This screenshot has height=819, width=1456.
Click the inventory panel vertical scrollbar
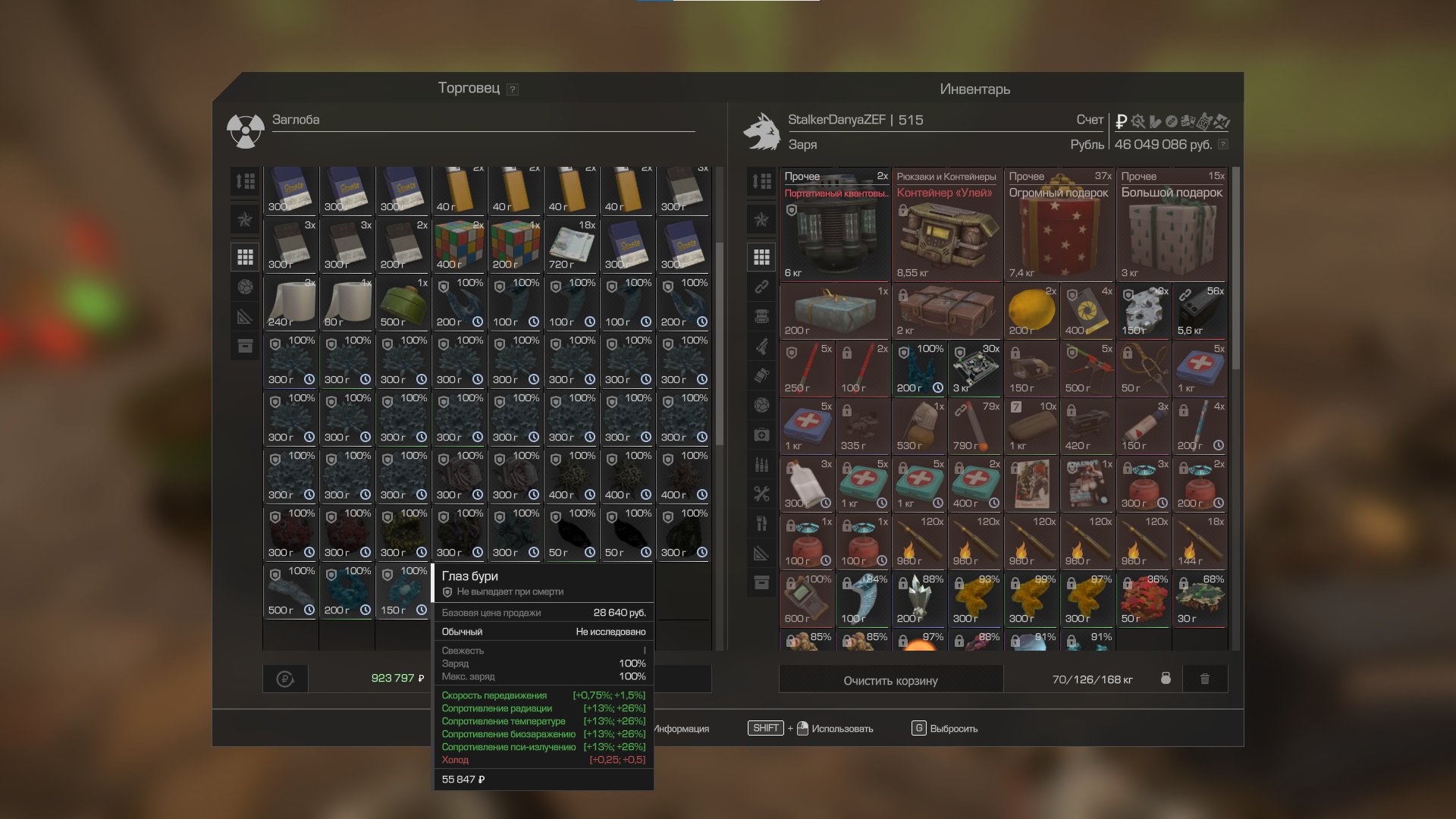[1235, 268]
